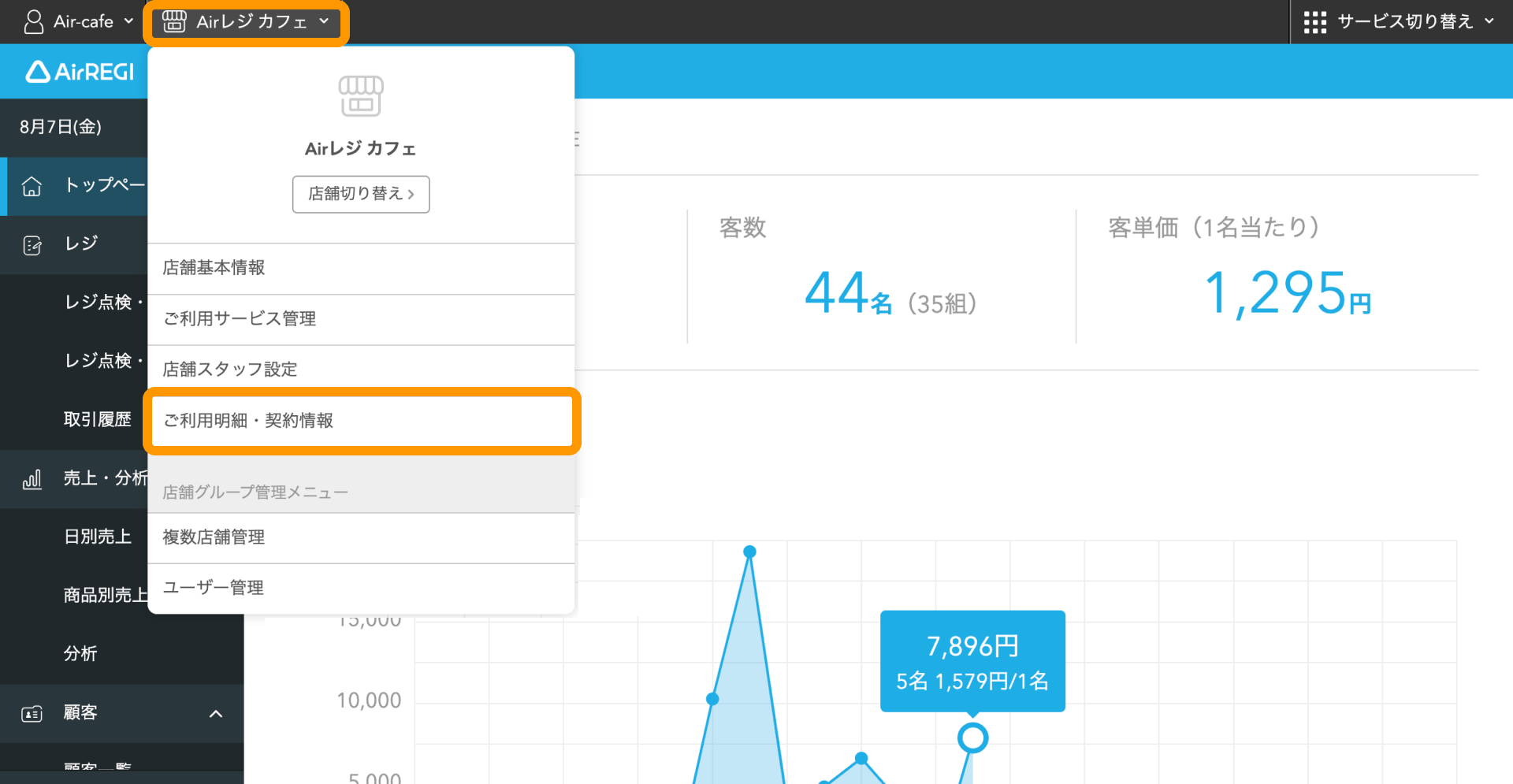Image resolution: width=1513 pixels, height=784 pixels.
Task: Open the Airレジ カフェ store dropdown
Action: coord(246,22)
